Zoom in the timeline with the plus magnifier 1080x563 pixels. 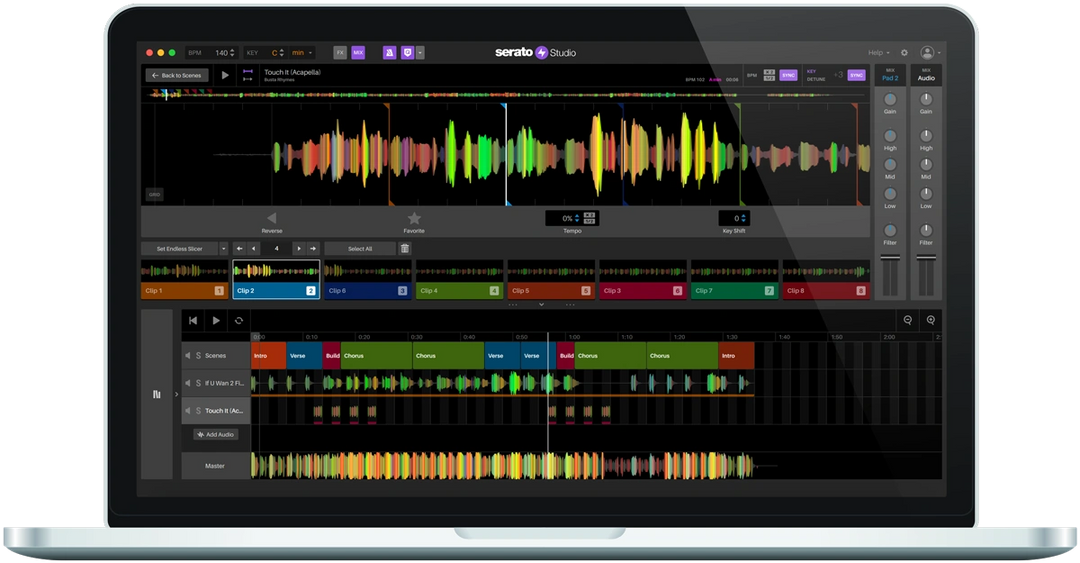[x=931, y=320]
